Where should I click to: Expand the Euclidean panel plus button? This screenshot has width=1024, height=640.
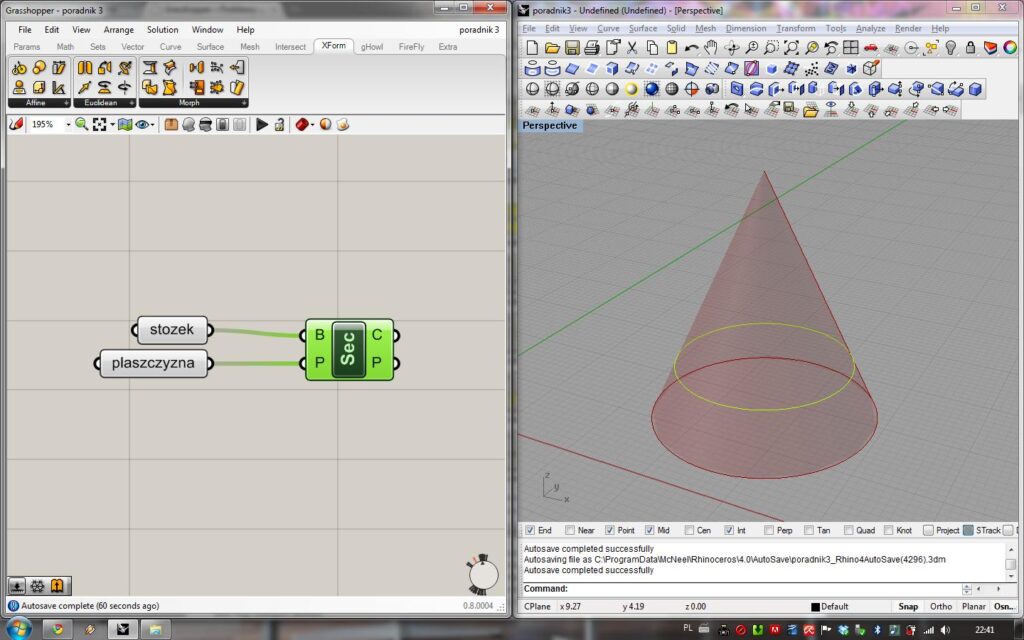click(x=131, y=103)
